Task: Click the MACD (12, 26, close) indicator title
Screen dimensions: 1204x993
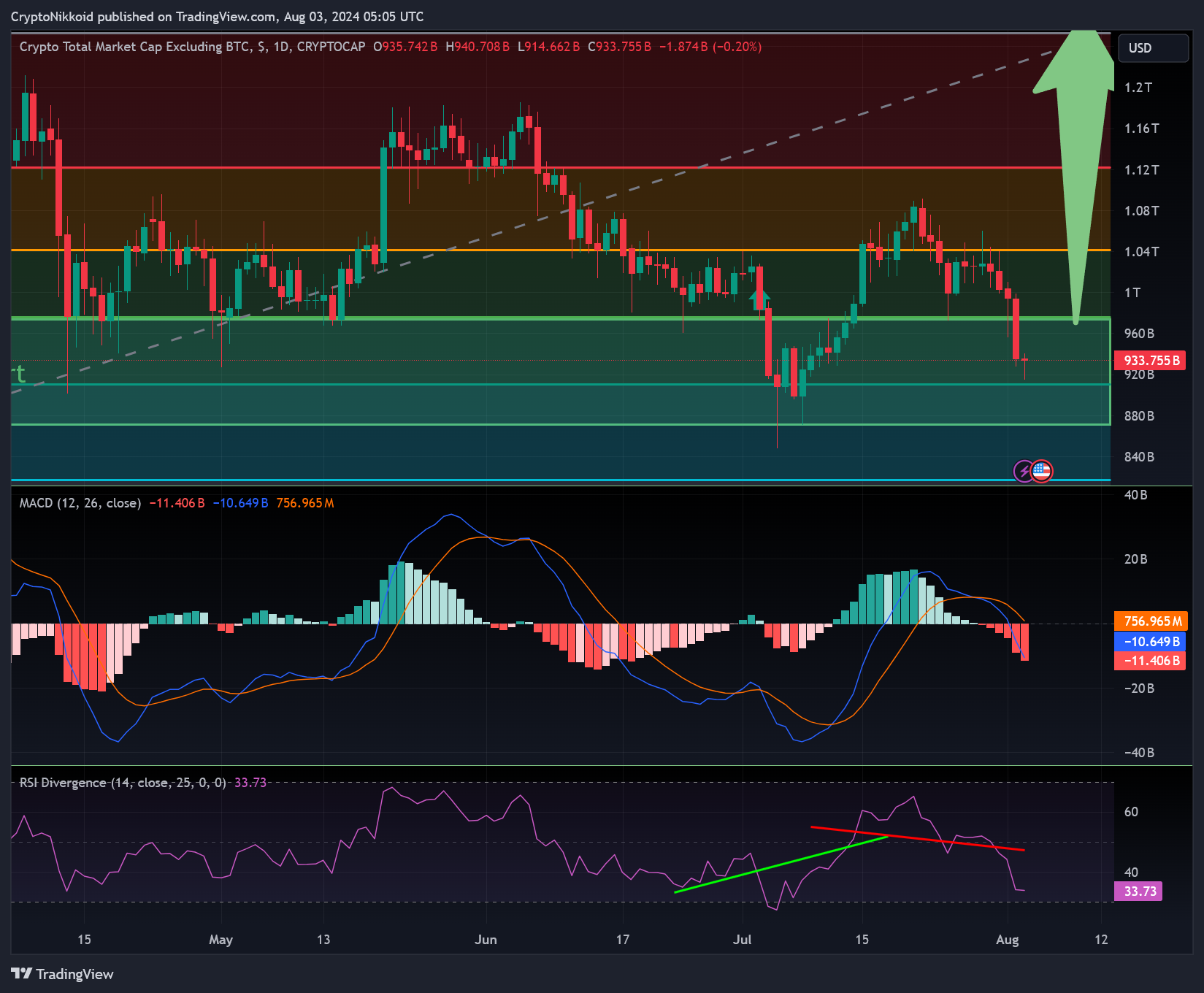Action: click(80, 503)
